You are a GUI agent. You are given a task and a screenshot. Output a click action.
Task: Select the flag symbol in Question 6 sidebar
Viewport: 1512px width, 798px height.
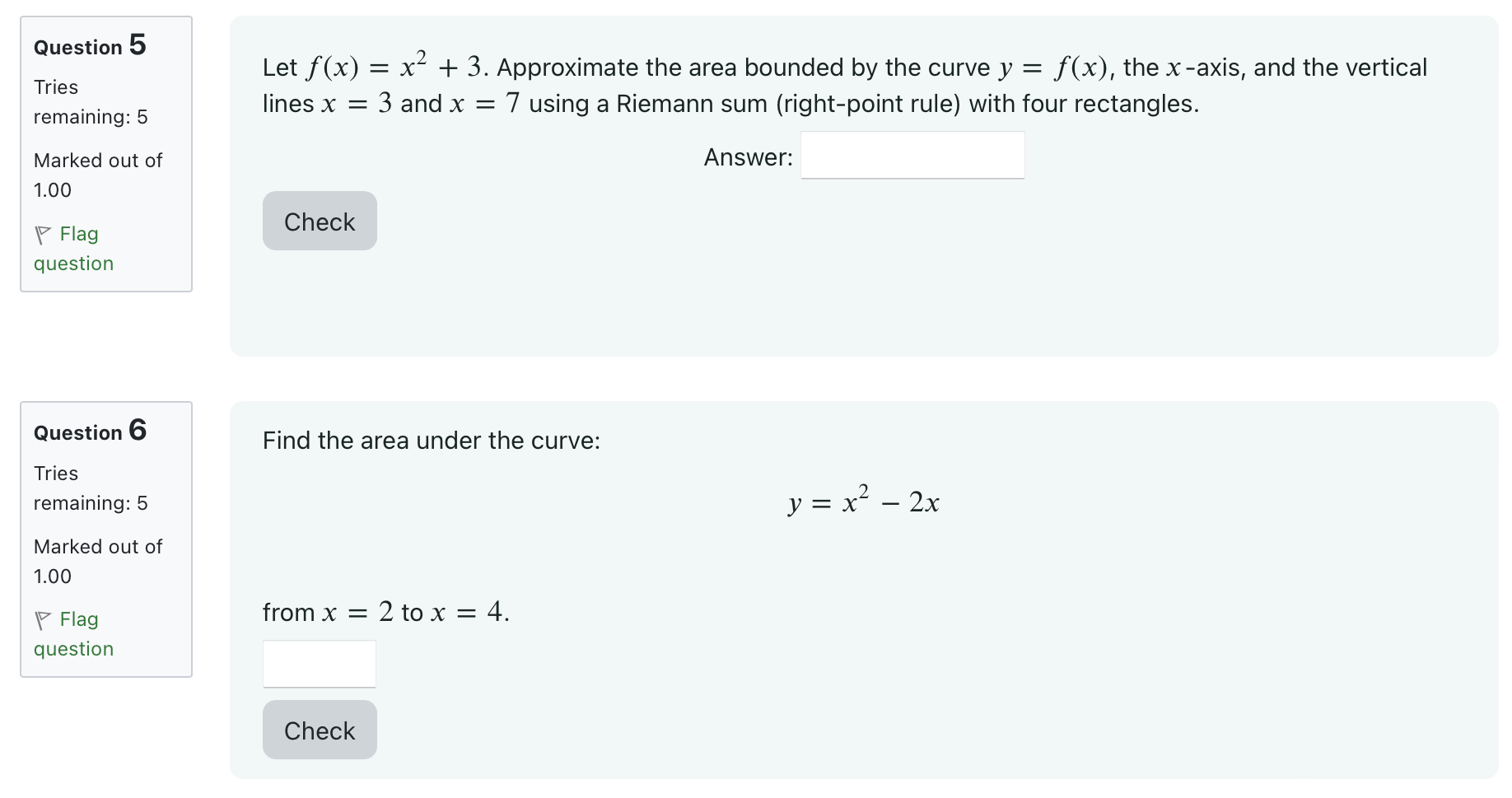(44, 619)
